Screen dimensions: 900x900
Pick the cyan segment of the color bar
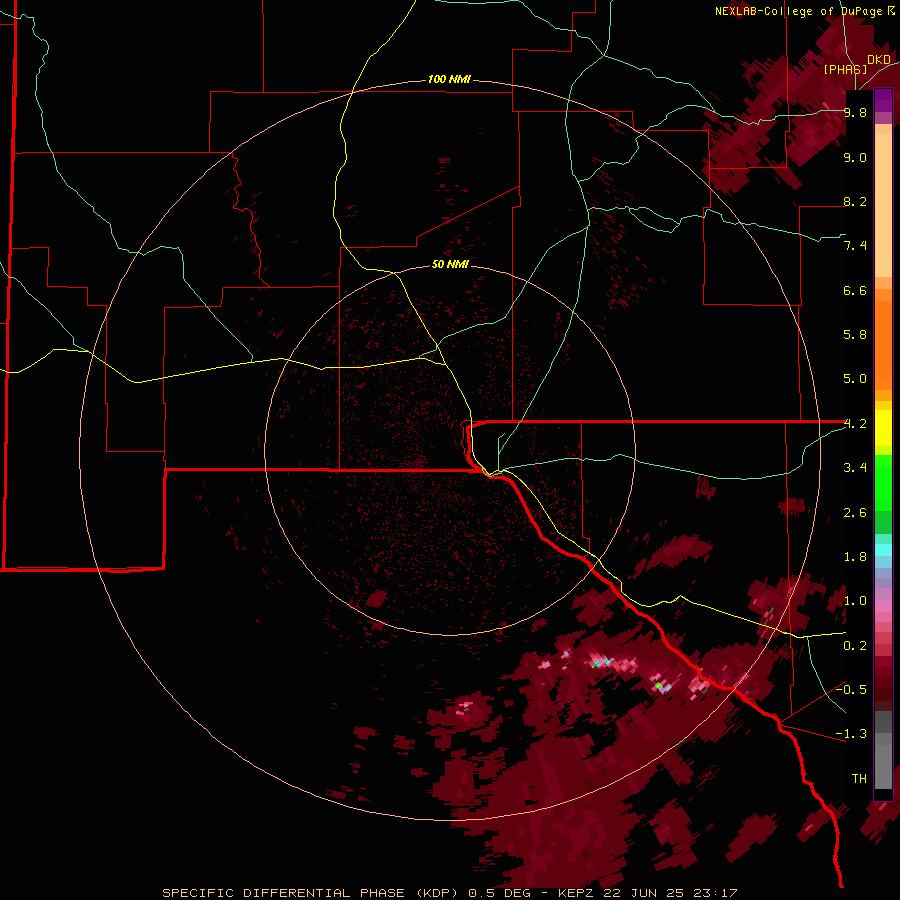883,550
